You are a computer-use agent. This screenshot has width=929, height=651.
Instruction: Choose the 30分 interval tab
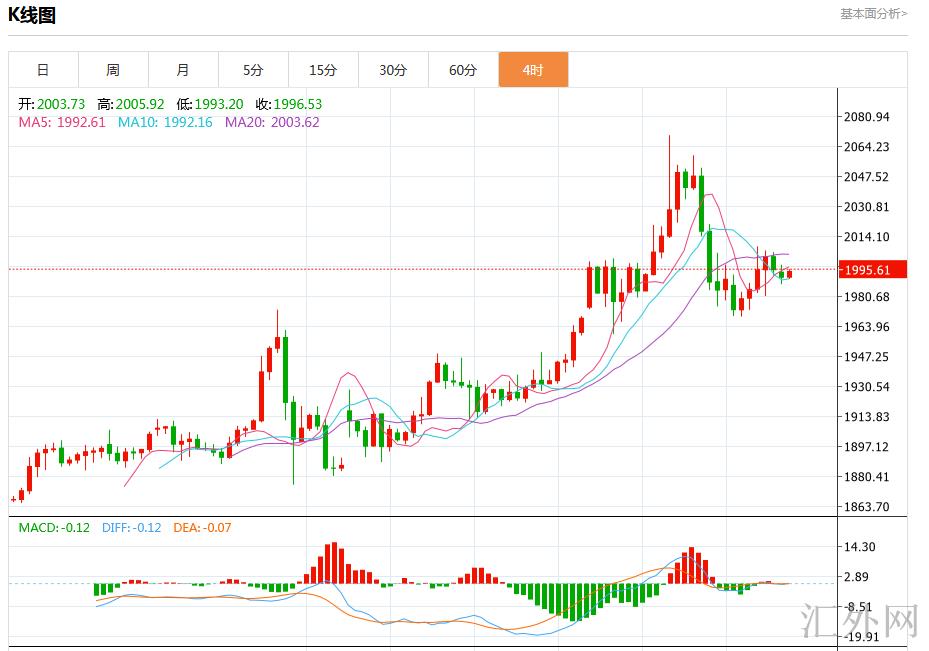click(393, 70)
